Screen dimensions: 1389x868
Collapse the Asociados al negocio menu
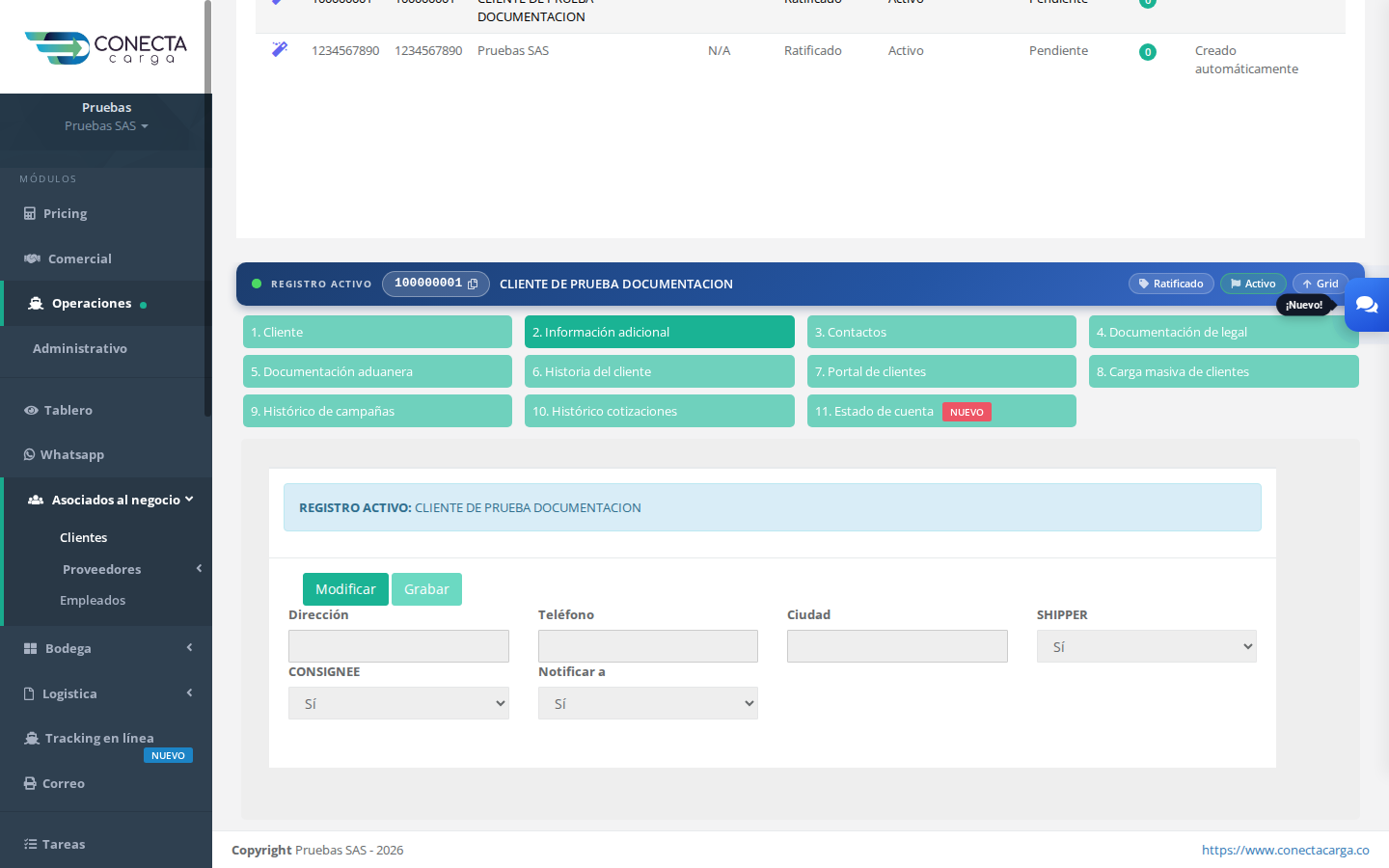point(108,500)
